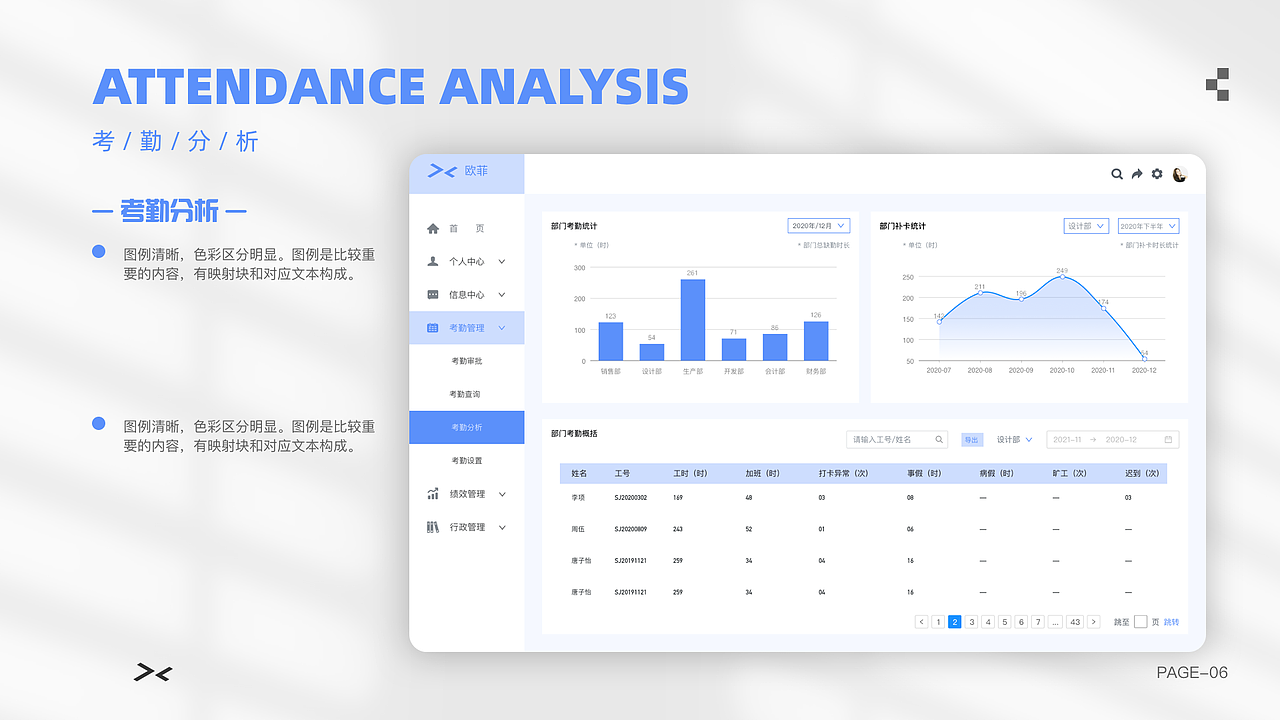Select the 考勤分析 submenu item

(x=466, y=427)
